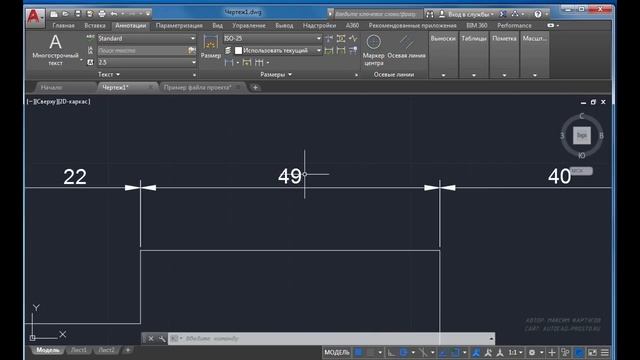
Task: Click the Undo arrow in quick access toolbar
Action: click(114, 14)
